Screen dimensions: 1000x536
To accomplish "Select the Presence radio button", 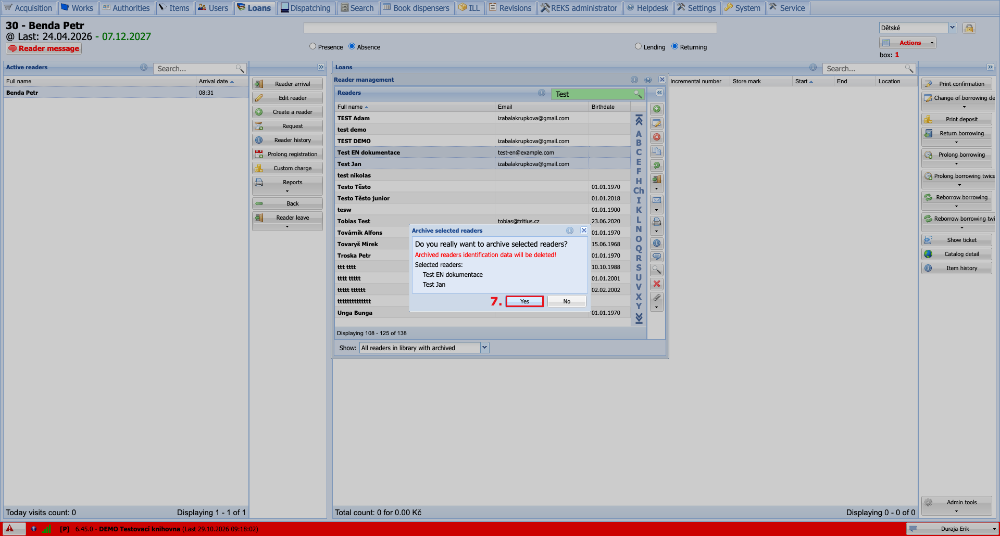I will (x=312, y=47).
